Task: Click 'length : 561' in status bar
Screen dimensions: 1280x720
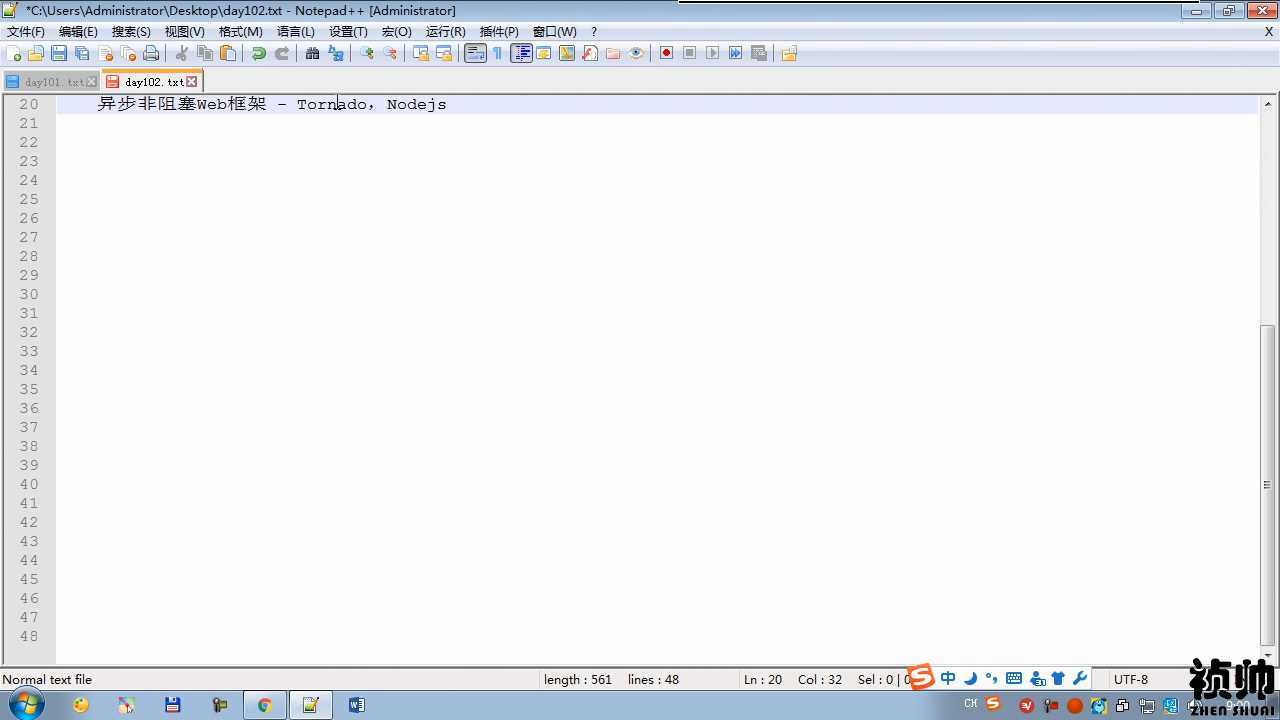Action: [x=578, y=680]
